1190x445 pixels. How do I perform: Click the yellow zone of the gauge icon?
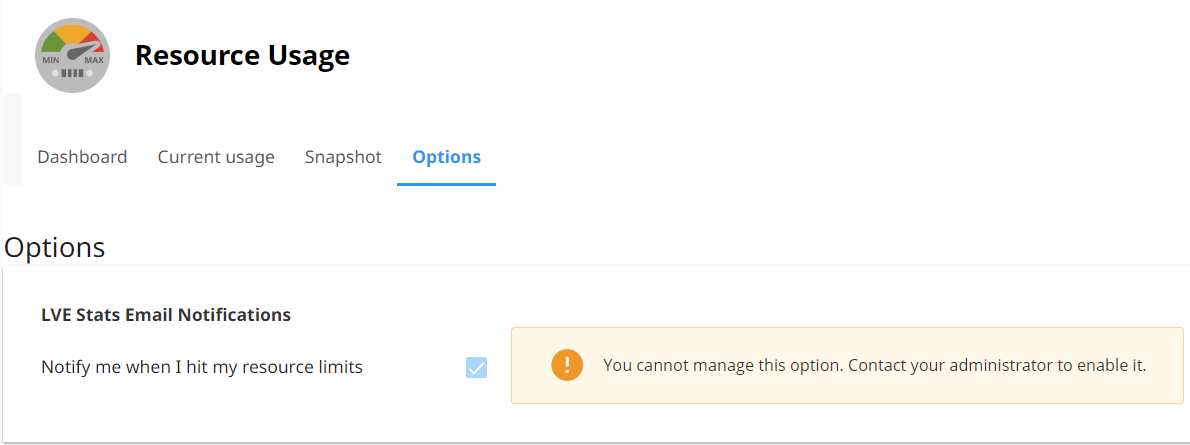[x=72, y=31]
